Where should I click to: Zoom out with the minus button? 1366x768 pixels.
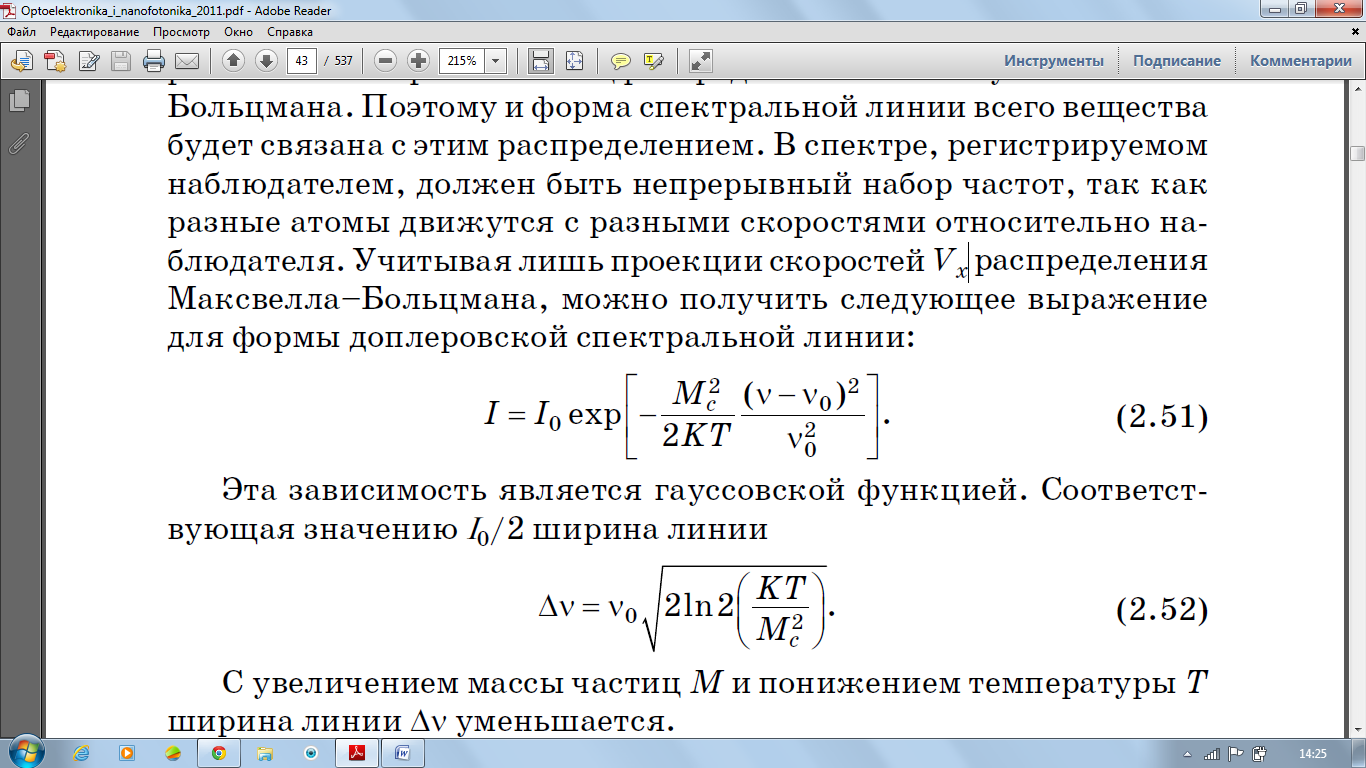386,61
